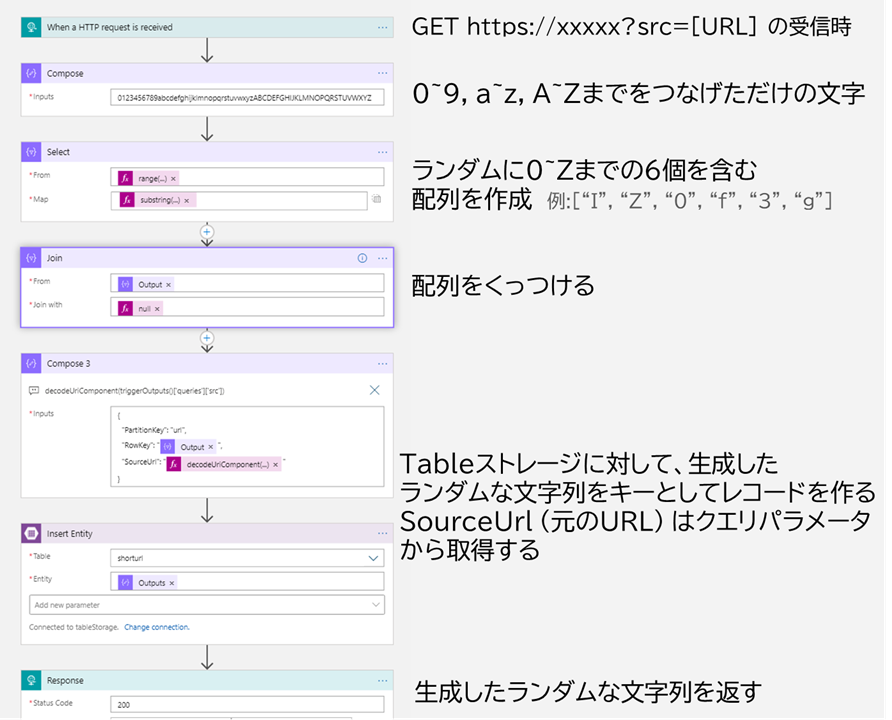Click the Outputs token in Entity field
The height and width of the screenshot is (720, 892).
coord(147,583)
